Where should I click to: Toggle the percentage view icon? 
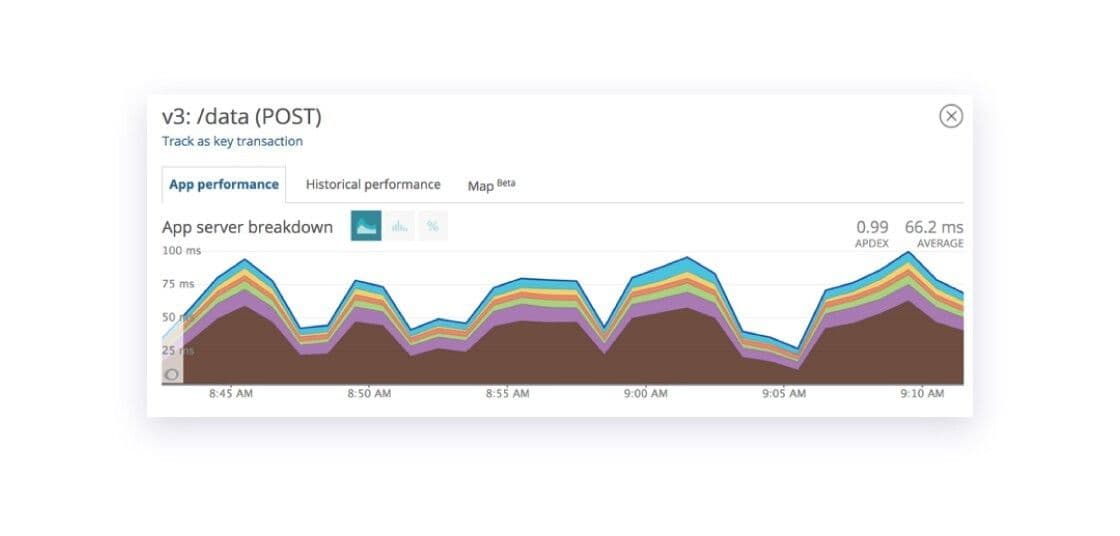(433, 227)
